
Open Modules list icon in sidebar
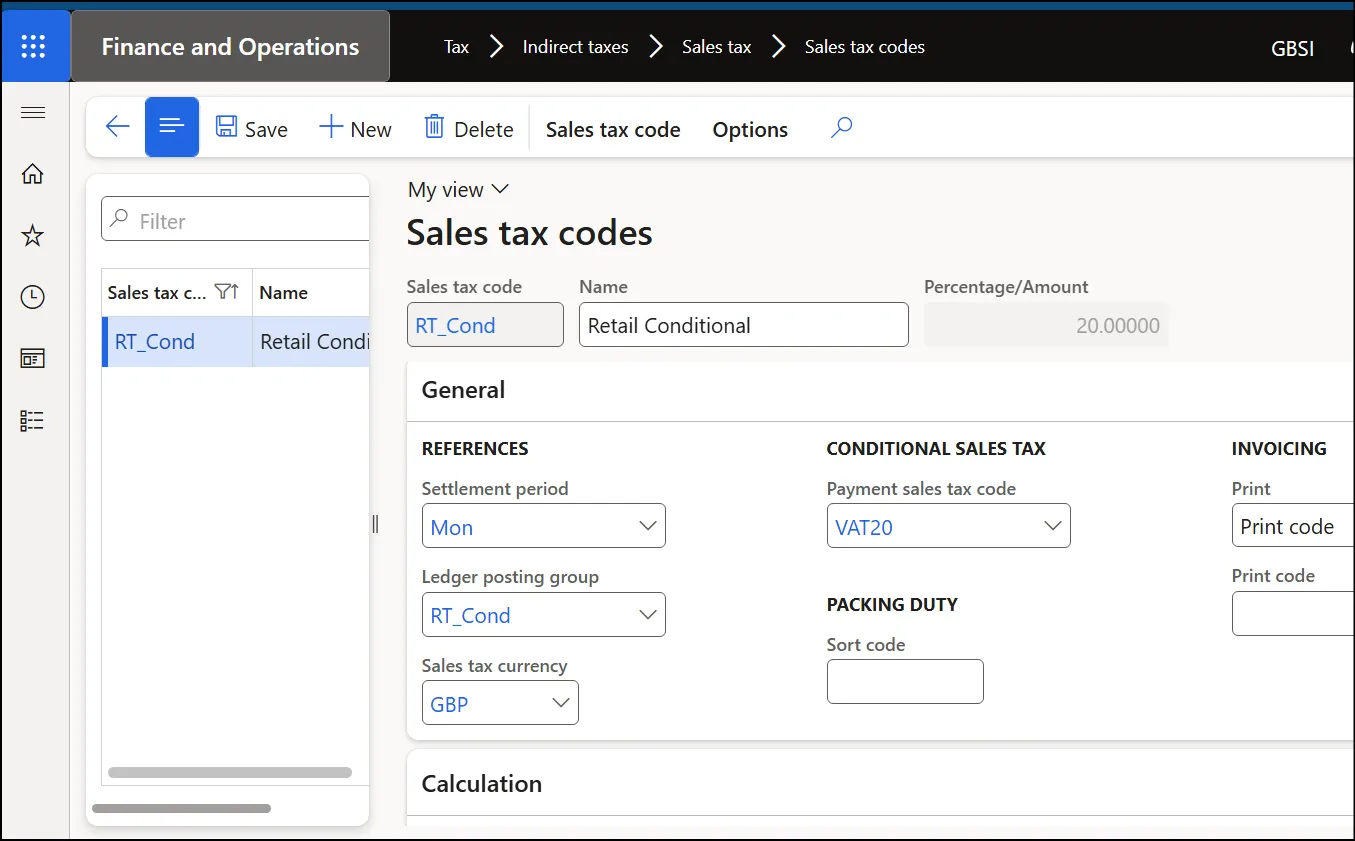[x=33, y=421]
